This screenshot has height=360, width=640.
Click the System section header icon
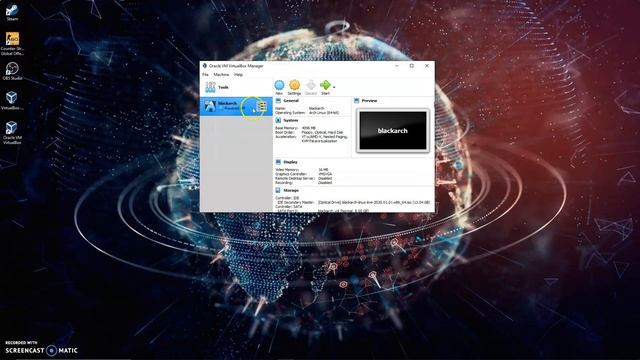click(x=278, y=120)
